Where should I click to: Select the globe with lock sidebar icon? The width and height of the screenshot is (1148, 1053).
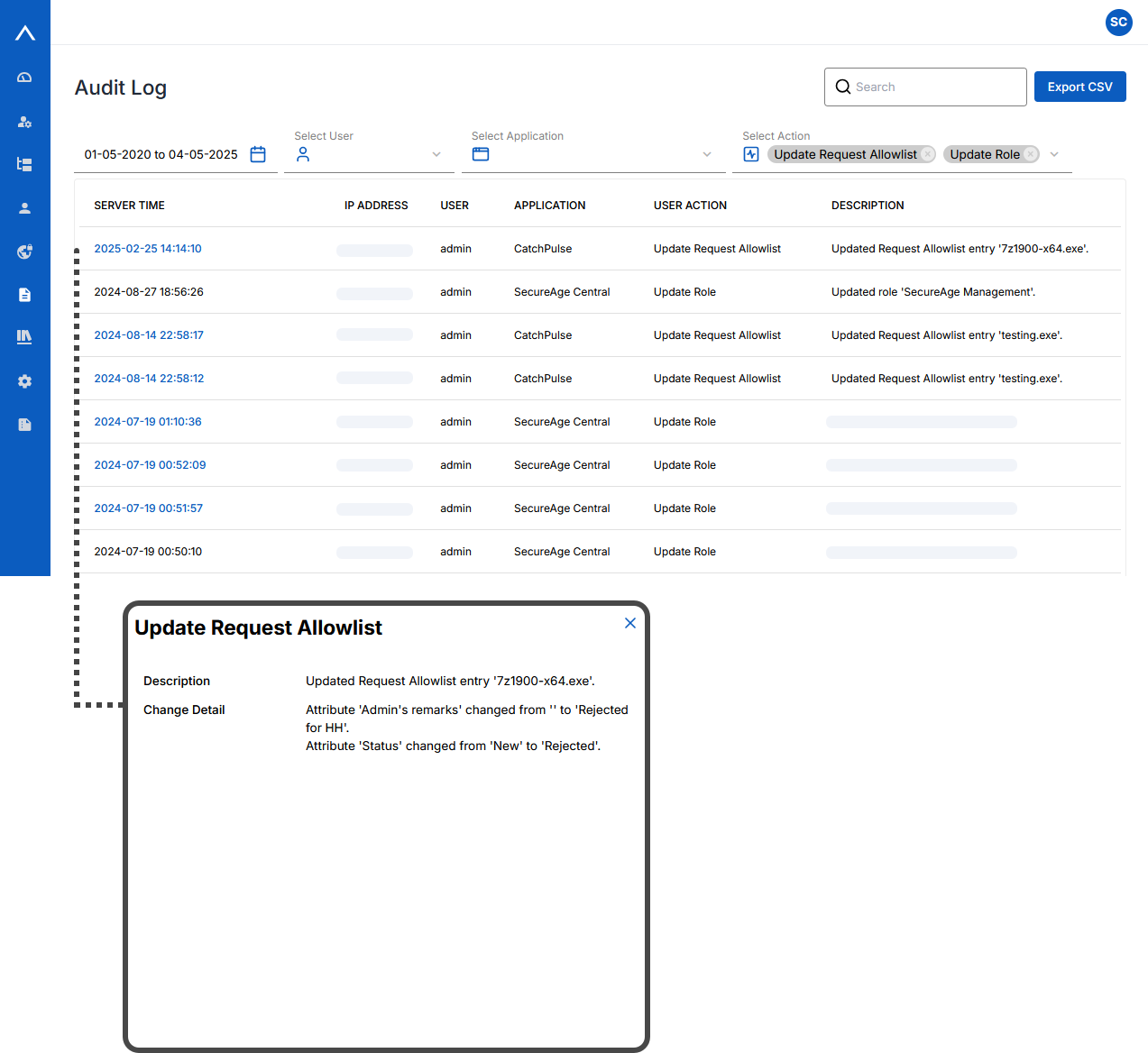coord(24,252)
